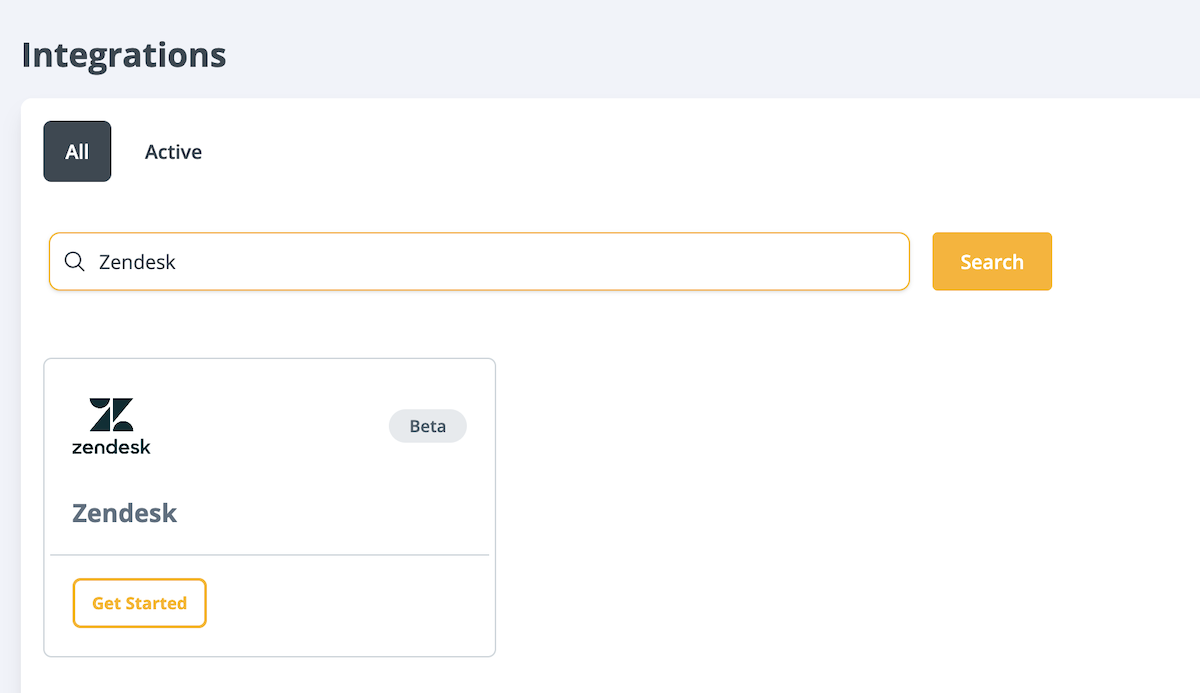Screen dimensions: 1200x693
Task: Begin Zendesk setup via Get Started
Action: coord(139,602)
